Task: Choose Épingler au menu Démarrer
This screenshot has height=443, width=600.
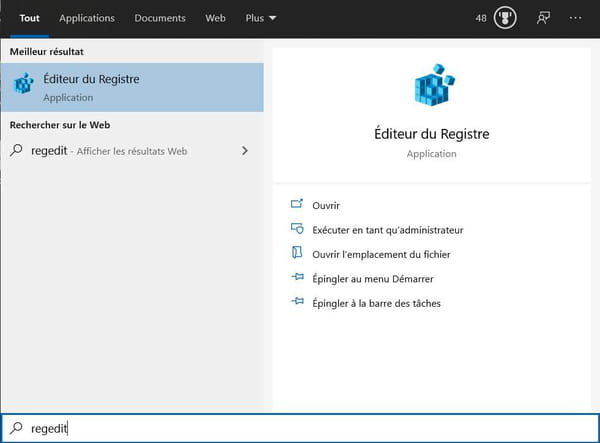Action: coord(373,279)
